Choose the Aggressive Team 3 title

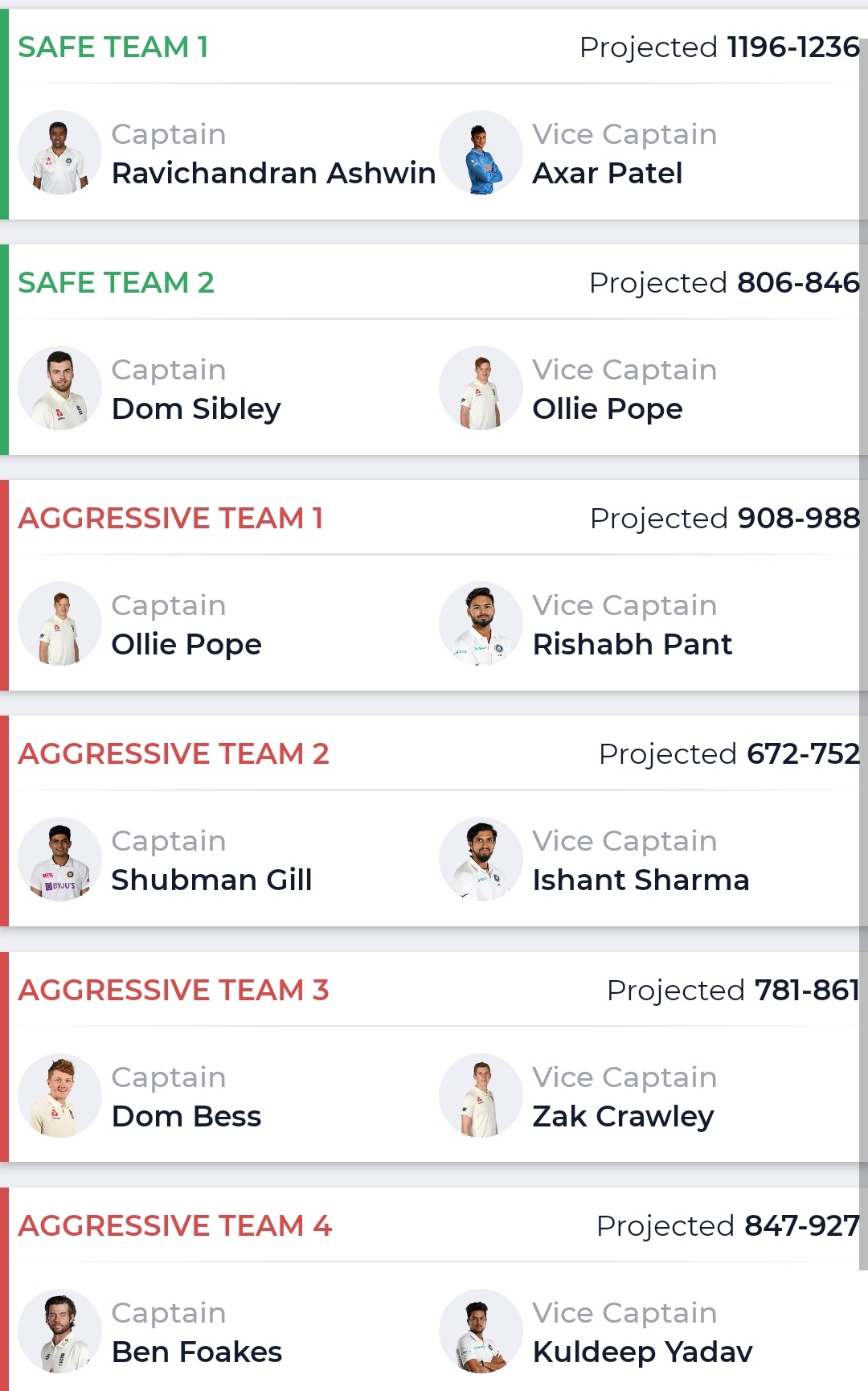[x=174, y=991]
